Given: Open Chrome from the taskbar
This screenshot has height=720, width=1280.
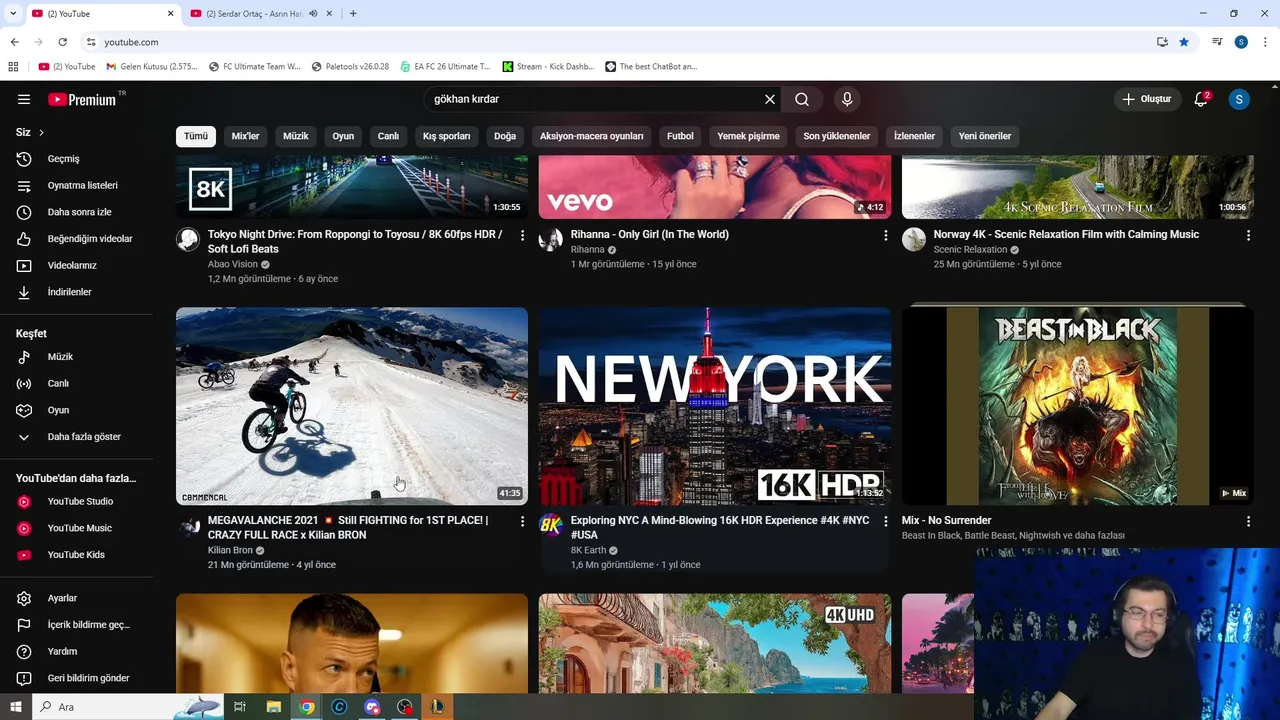Looking at the screenshot, I should point(307,707).
